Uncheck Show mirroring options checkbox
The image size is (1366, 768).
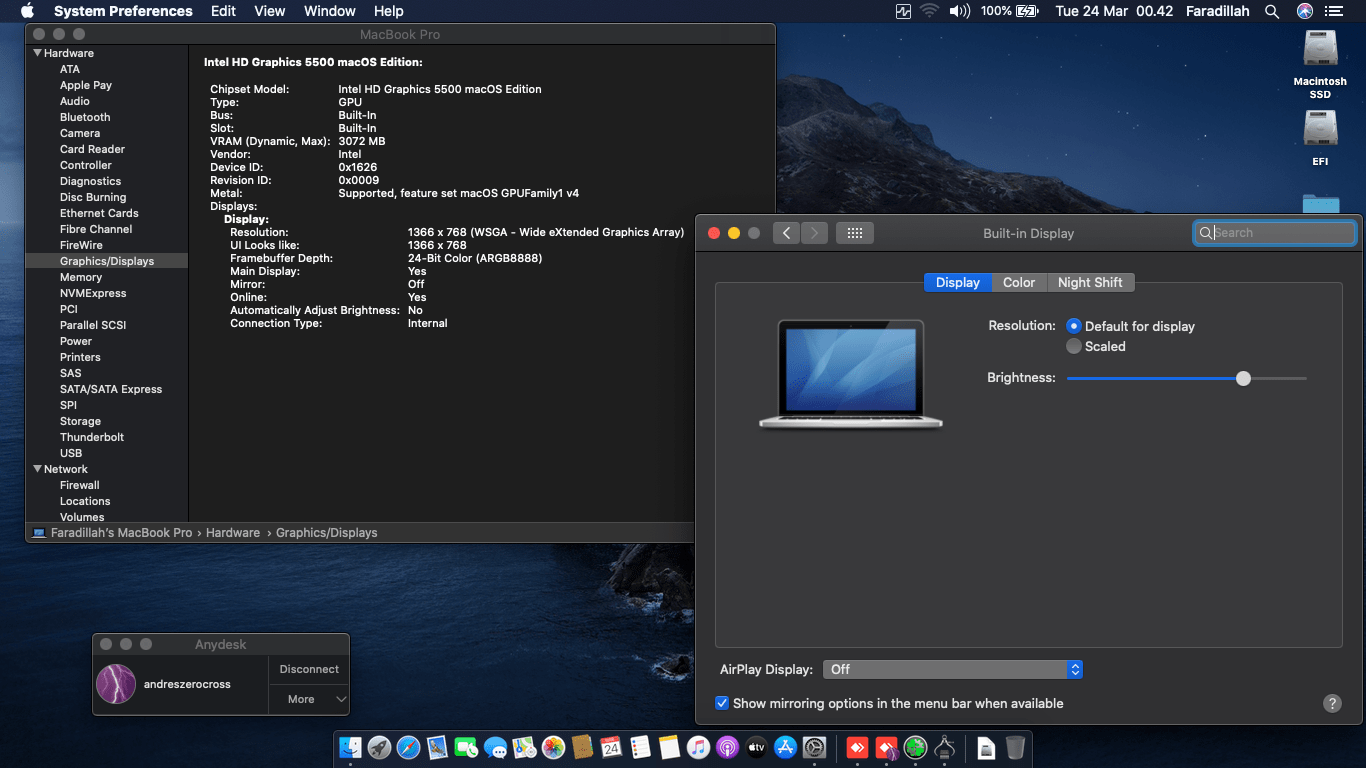(x=722, y=703)
